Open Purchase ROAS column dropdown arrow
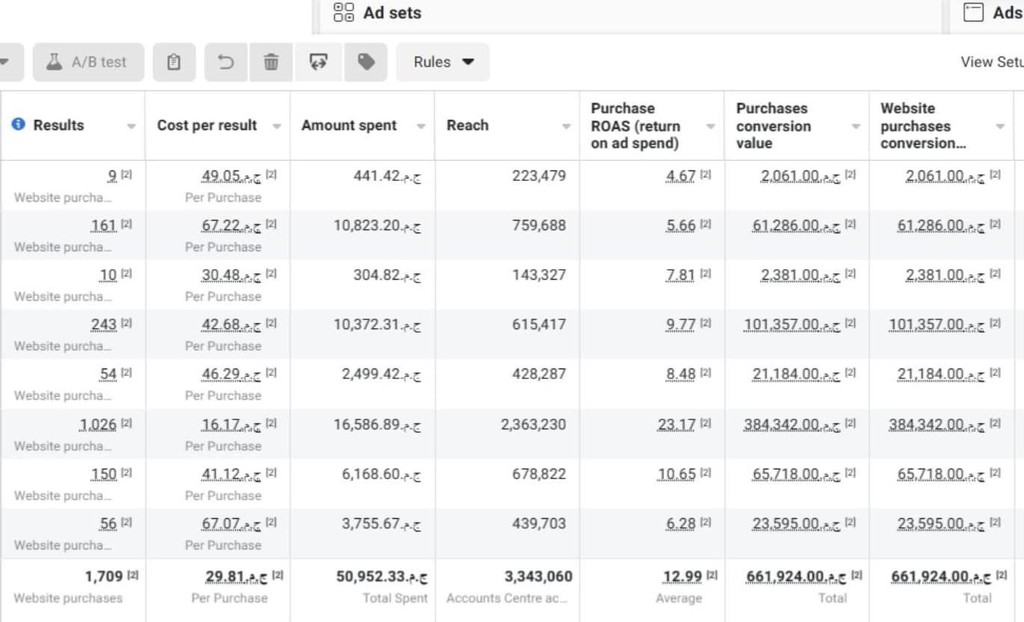The width and height of the screenshot is (1024, 622). click(711, 126)
